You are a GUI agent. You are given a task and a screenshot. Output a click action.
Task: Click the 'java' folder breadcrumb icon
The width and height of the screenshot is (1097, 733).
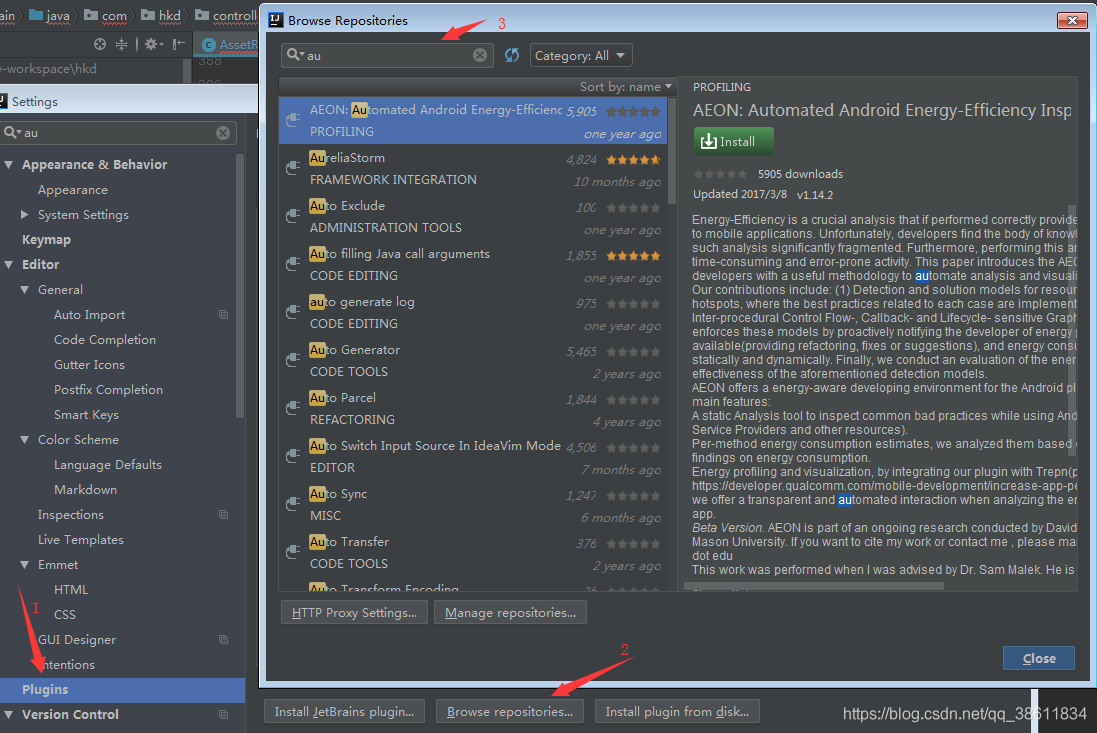36,15
